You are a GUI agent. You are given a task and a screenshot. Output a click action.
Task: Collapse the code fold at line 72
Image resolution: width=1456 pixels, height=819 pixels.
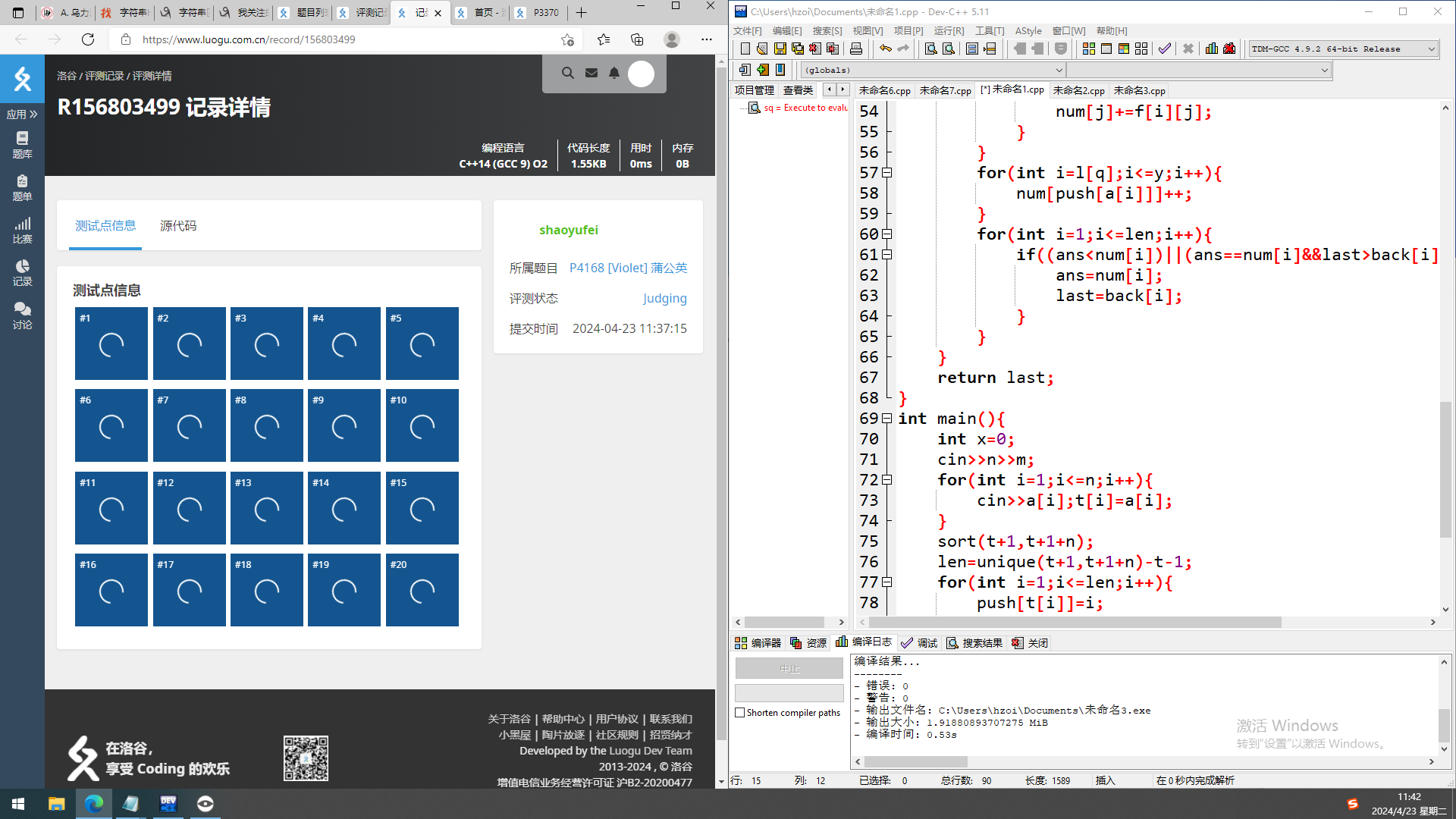pos(887,480)
